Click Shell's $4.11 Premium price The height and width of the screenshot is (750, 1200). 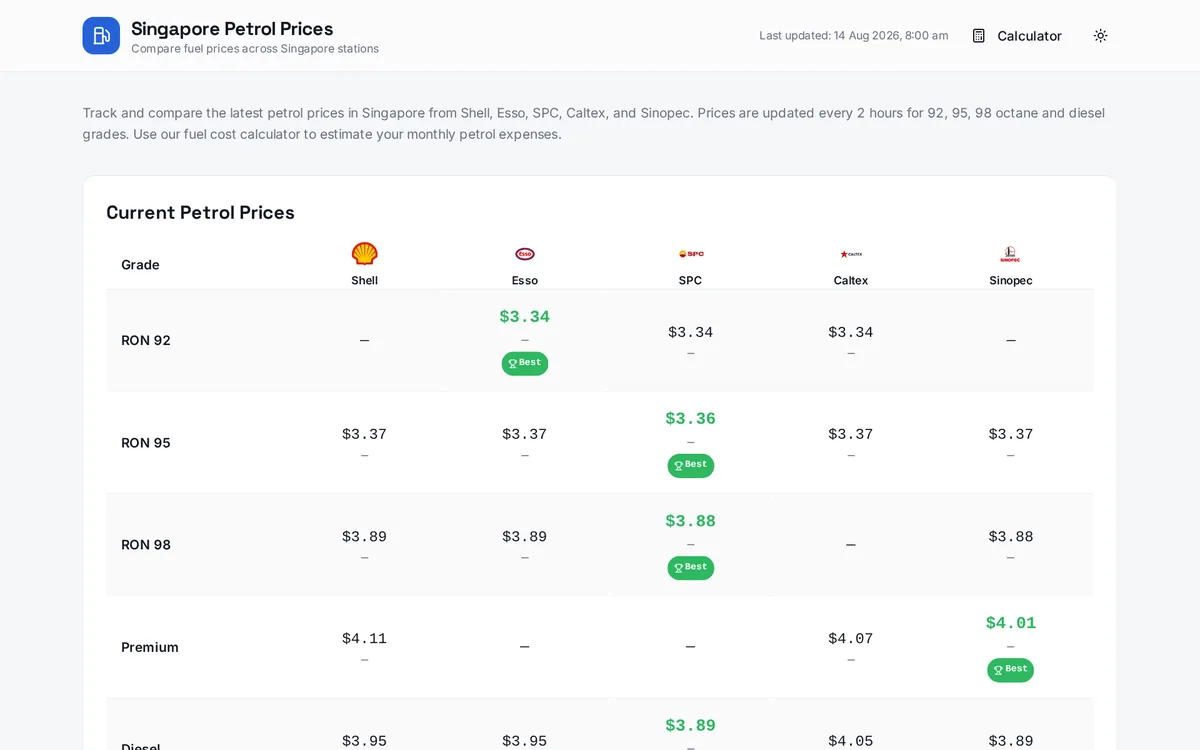tap(365, 639)
